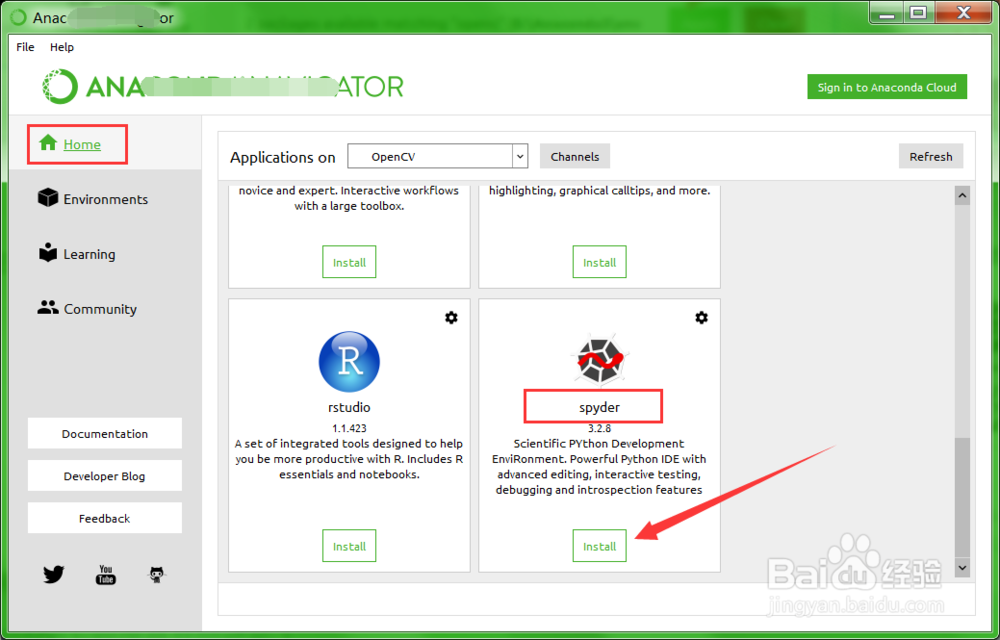1000x640 pixels.
Task: Open the YouTube icon link
Action: [x=106, y=574]
